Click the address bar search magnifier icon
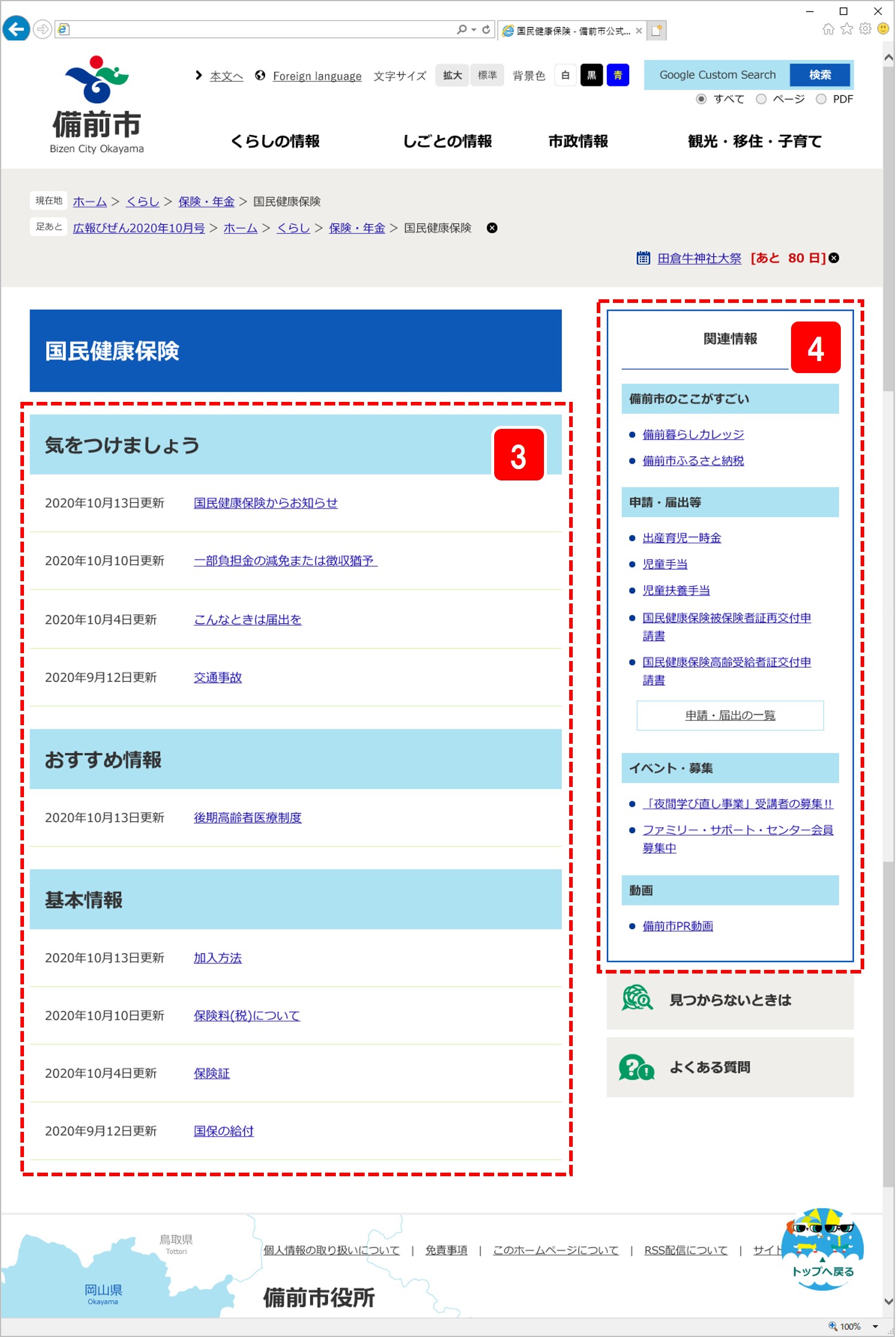 tap(461, 29)
